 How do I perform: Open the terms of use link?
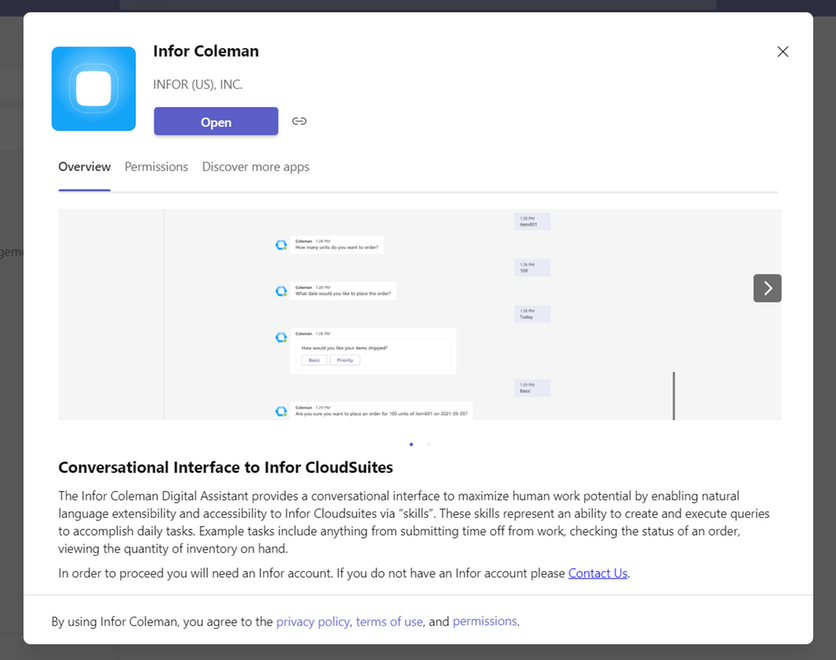tap(389, 621)
